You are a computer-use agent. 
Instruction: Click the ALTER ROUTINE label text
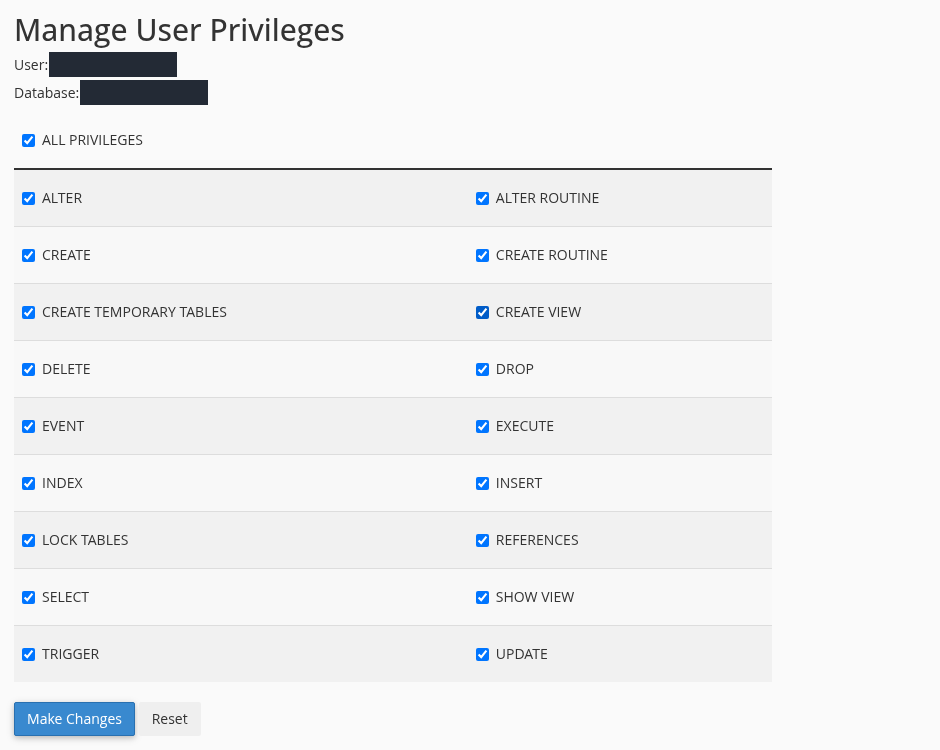click(x=547, y=198)
